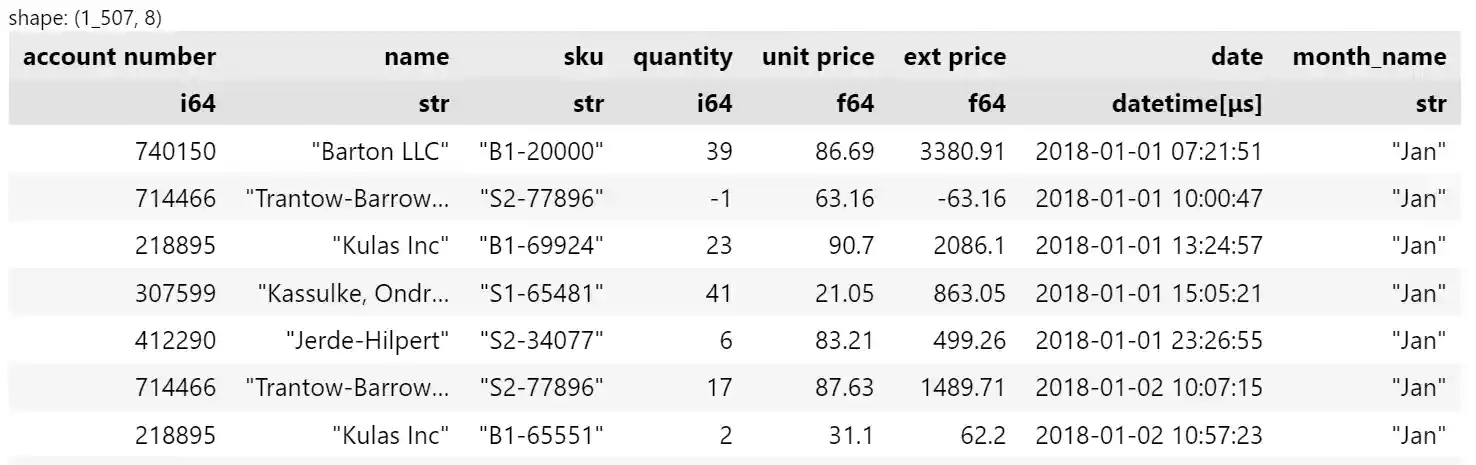Screen dimensions: 1476x465
Task: Select the "sku" column header
Action: [x=582, y=57]
